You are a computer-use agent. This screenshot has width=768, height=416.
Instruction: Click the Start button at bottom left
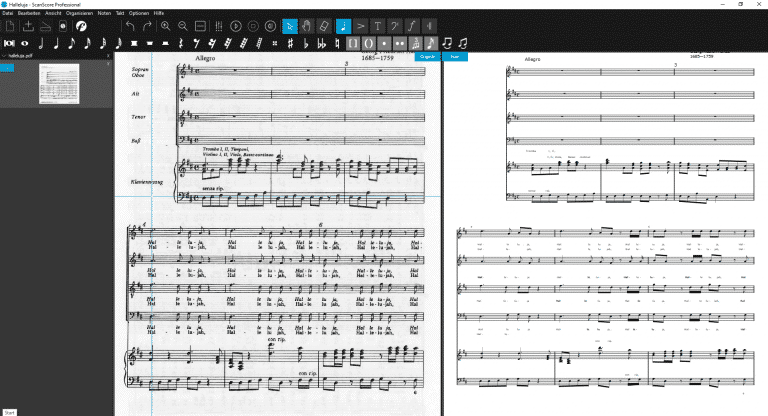click(9, 413)
